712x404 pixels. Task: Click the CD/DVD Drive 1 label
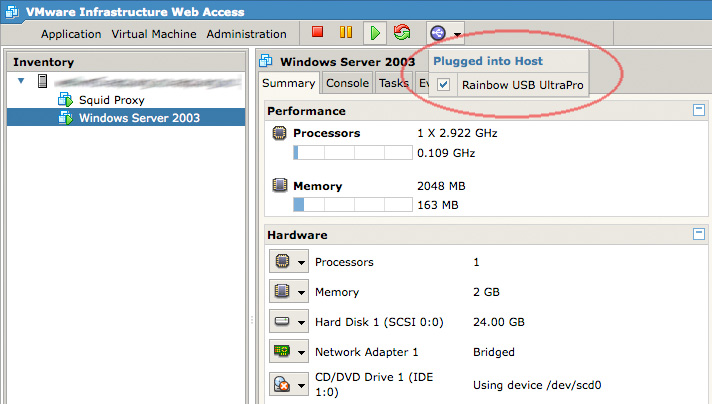374,384
